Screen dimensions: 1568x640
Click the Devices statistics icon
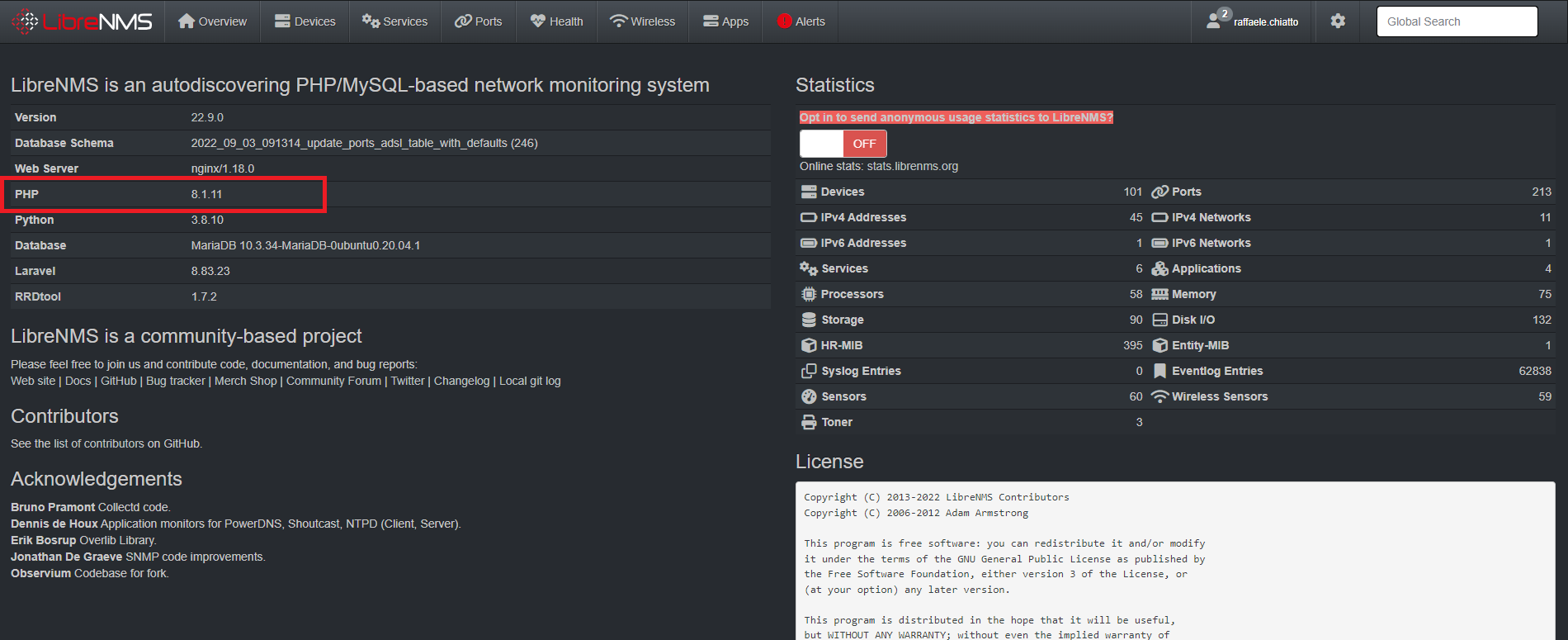tap(809, 192)
